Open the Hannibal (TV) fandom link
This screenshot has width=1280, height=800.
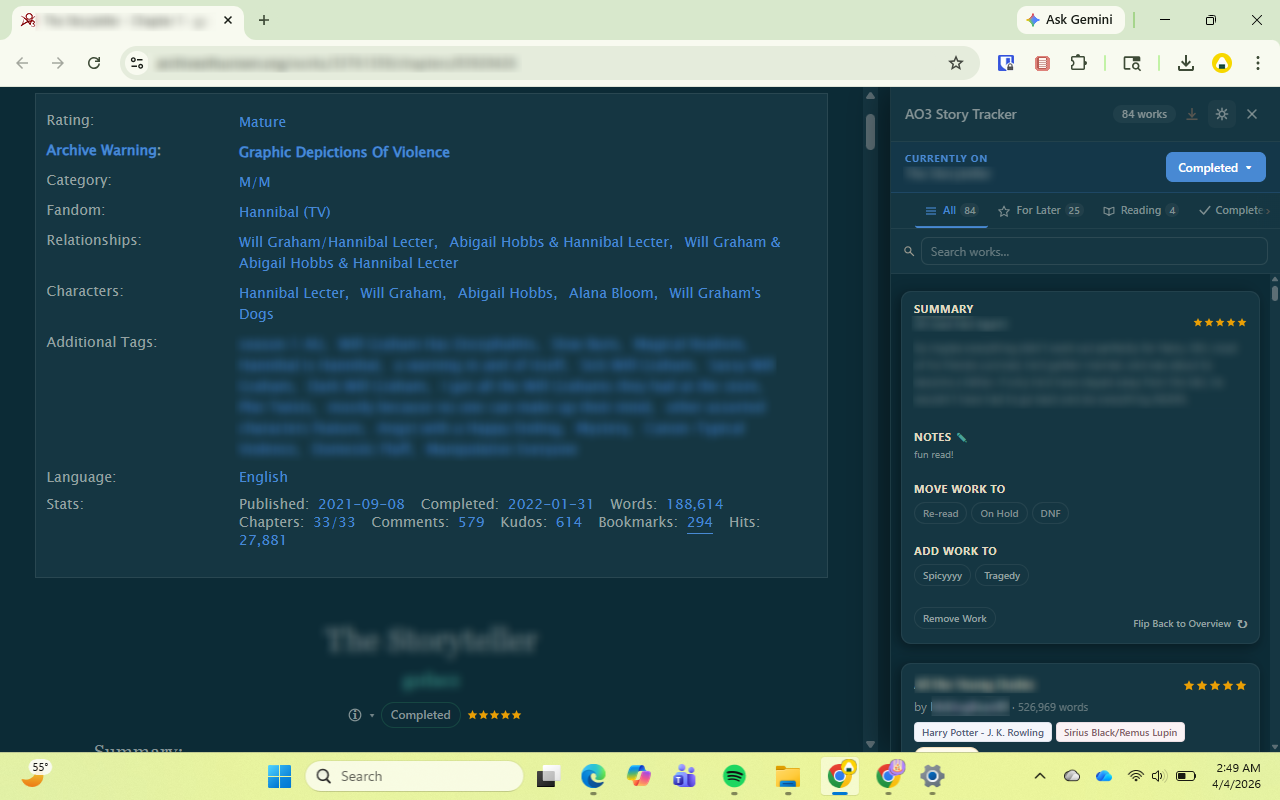(284, 212)
